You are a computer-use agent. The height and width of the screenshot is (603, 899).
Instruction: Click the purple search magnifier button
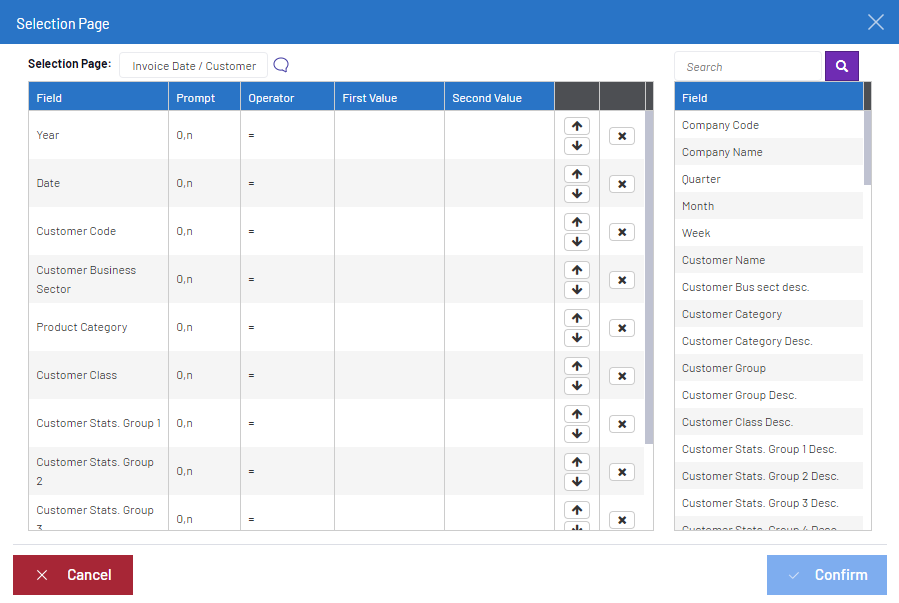pos(841,66)
